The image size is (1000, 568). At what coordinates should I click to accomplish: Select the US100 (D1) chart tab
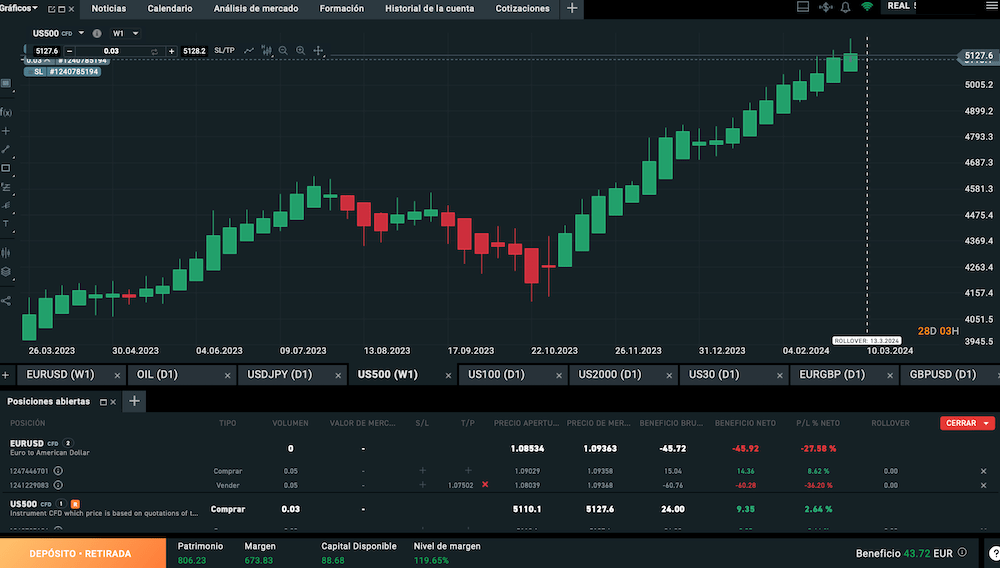point(496,375)
